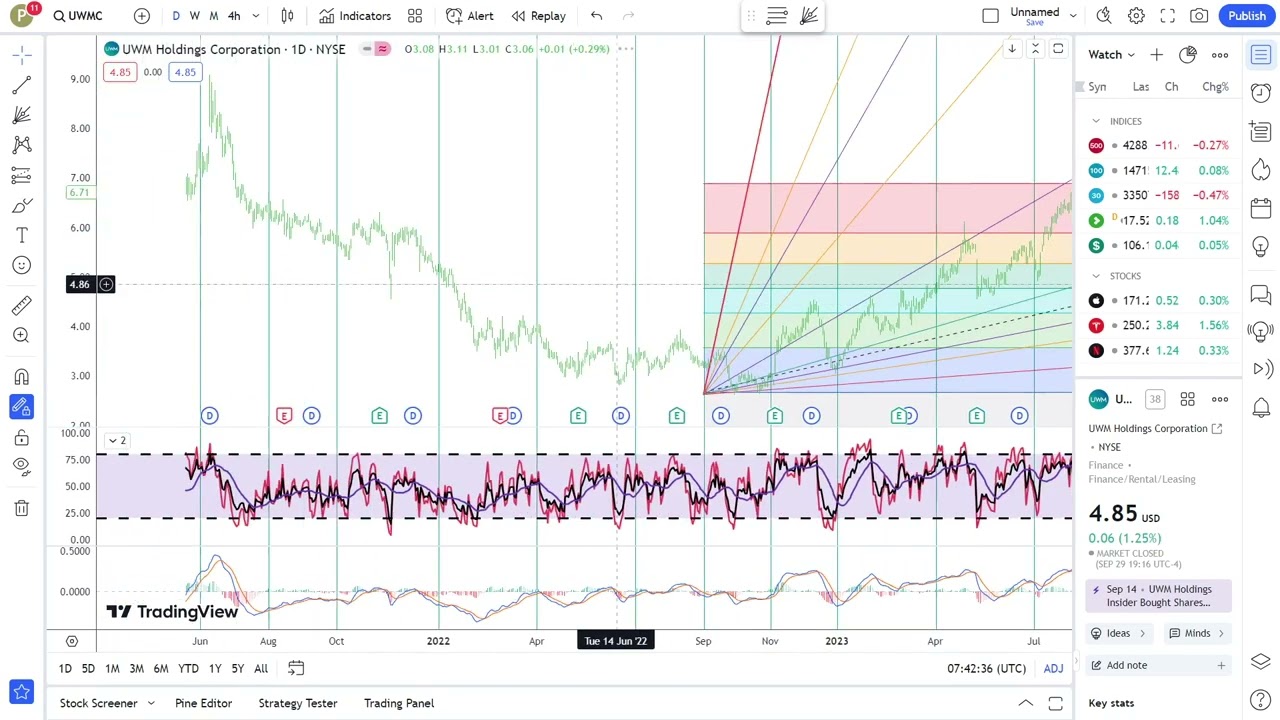Open the object tree layers panel

click(x=1261, y=662)
